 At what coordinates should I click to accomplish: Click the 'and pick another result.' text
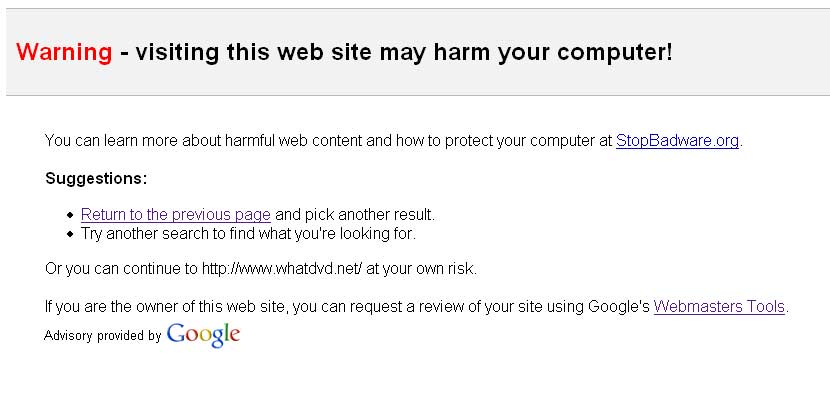pyautogui.click(x=355, y=215)
